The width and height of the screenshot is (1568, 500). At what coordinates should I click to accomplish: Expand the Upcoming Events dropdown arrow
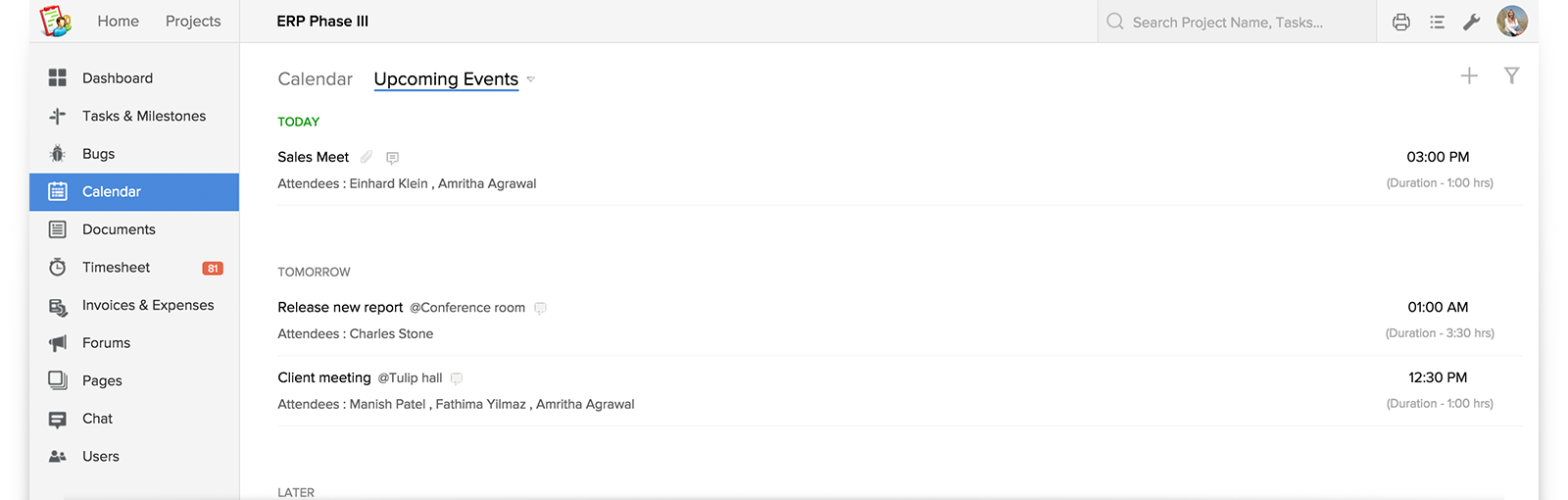(531, 79)
